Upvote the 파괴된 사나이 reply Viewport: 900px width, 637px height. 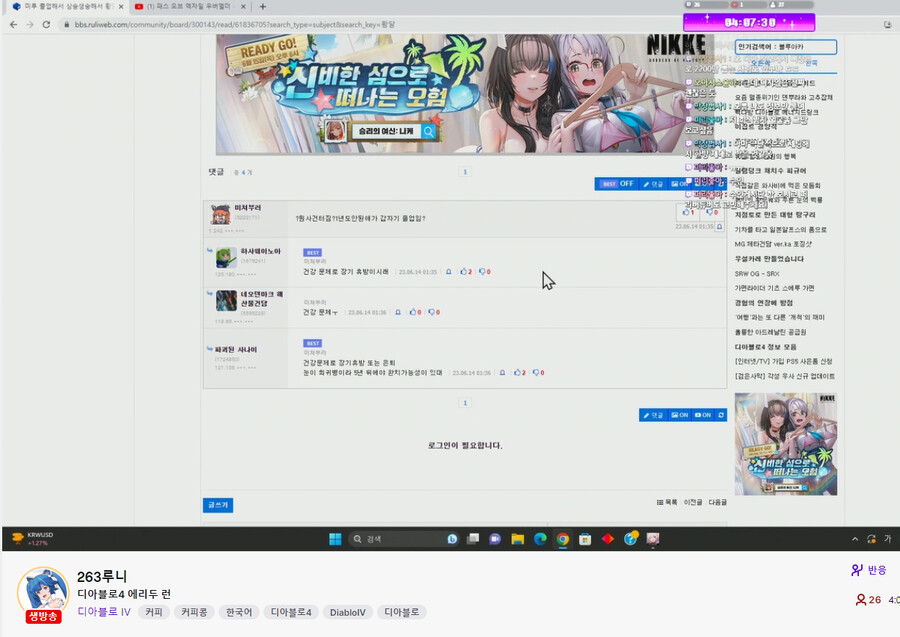click(x=519, y=373)
